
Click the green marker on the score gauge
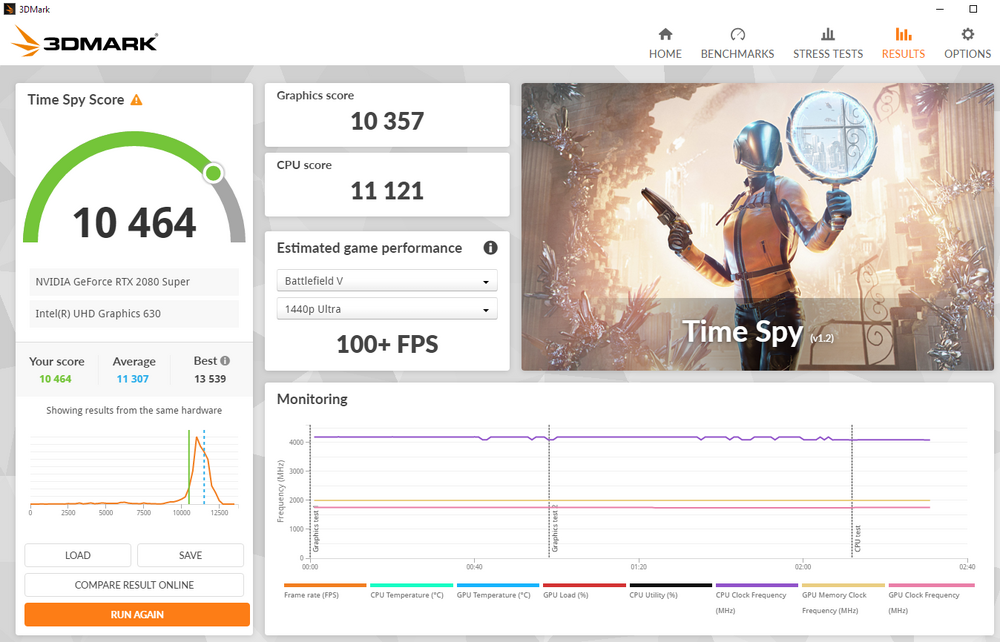213,174
